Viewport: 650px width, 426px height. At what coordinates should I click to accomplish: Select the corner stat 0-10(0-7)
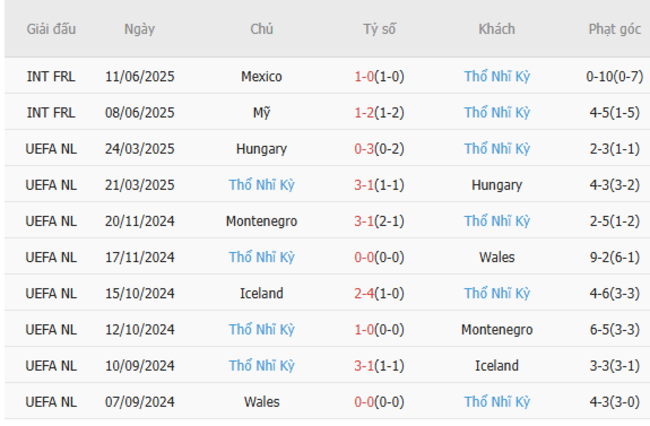point(614,76)
